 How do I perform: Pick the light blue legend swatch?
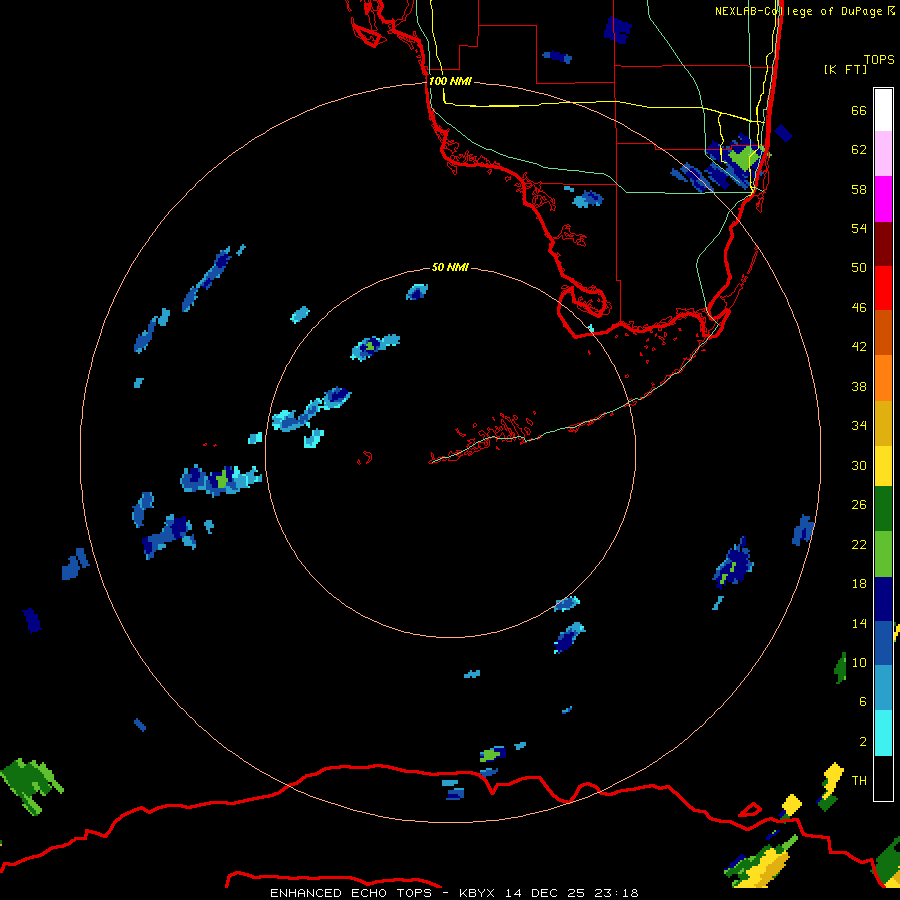coord(883,688)
